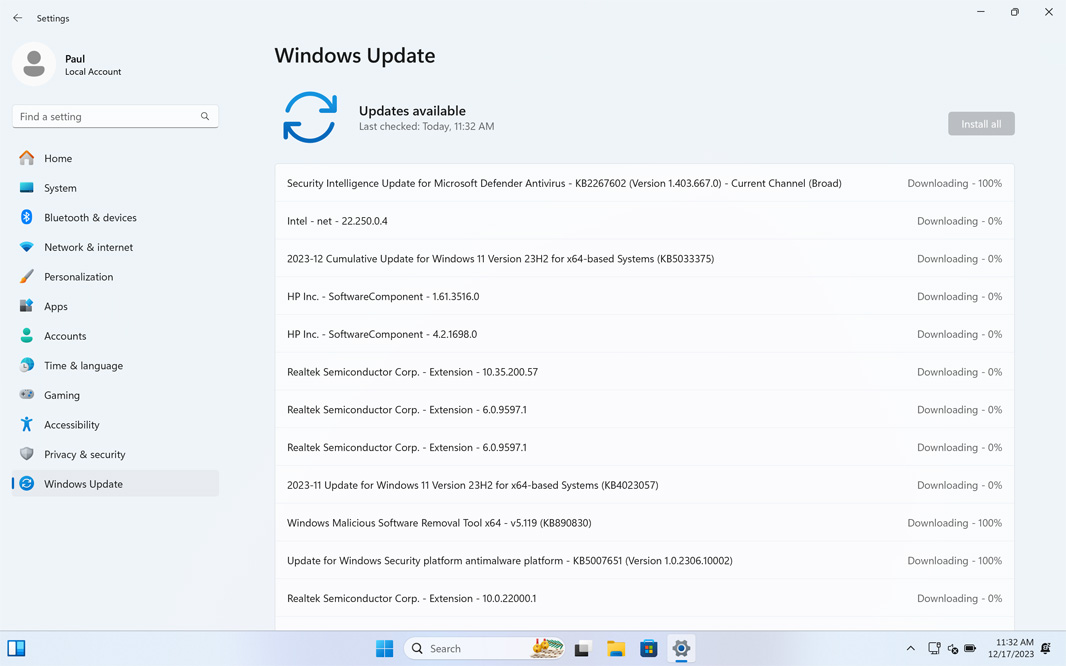
Task: Open Task View on the taskbar
Action: tap(581, 648)
